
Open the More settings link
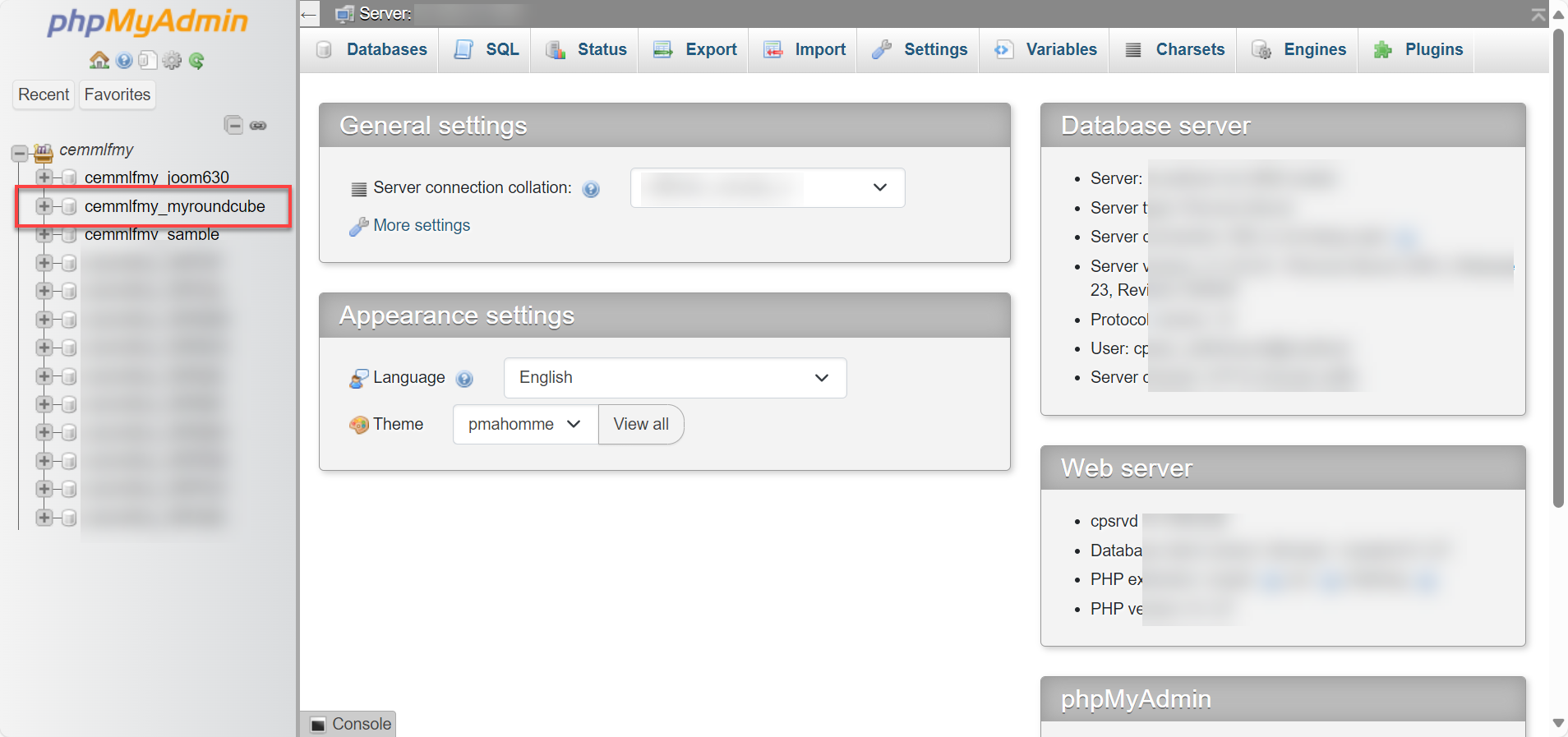pyautogui.click(x=422, y=226)
